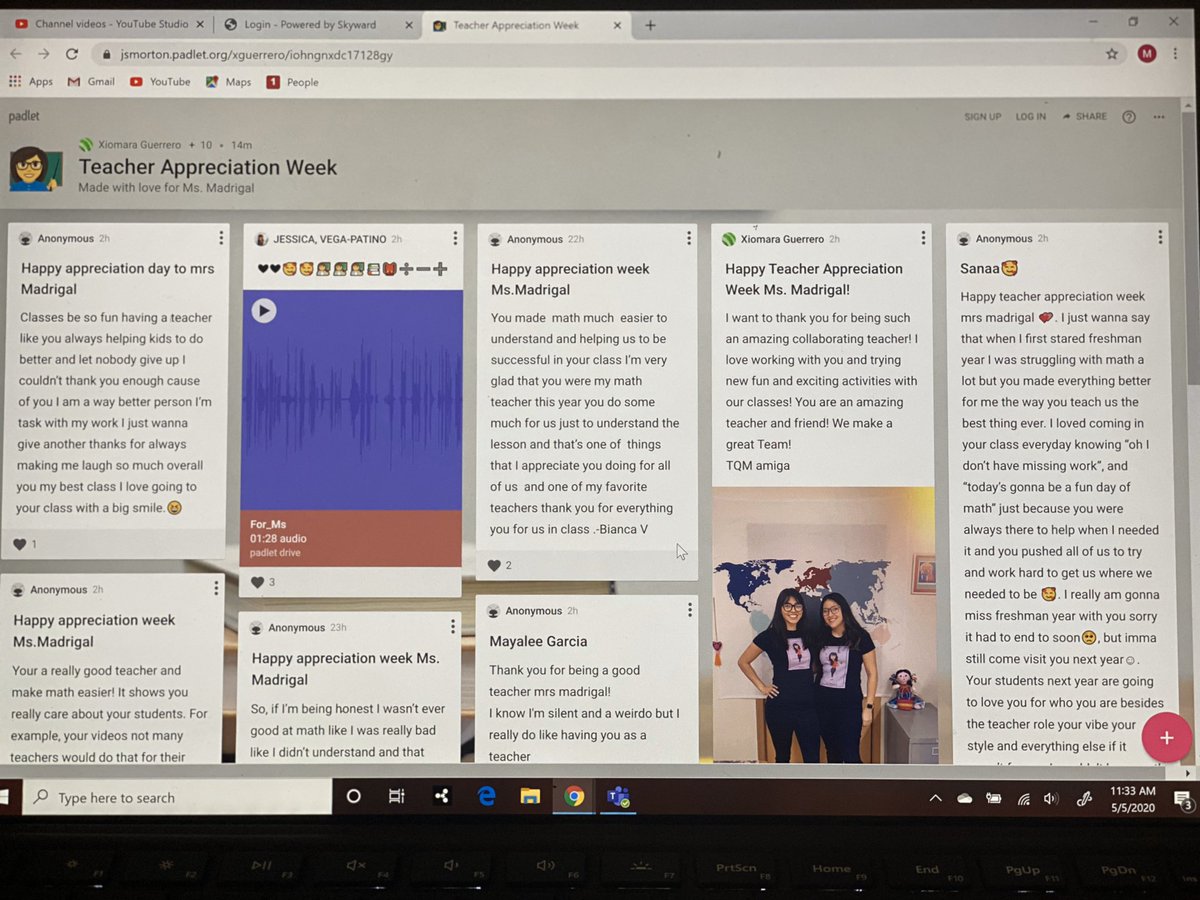Open YouTube from the bookmarks bar
Image resolution: width=1200 pixels, height=900 pixels.
(x=159, y=82)
